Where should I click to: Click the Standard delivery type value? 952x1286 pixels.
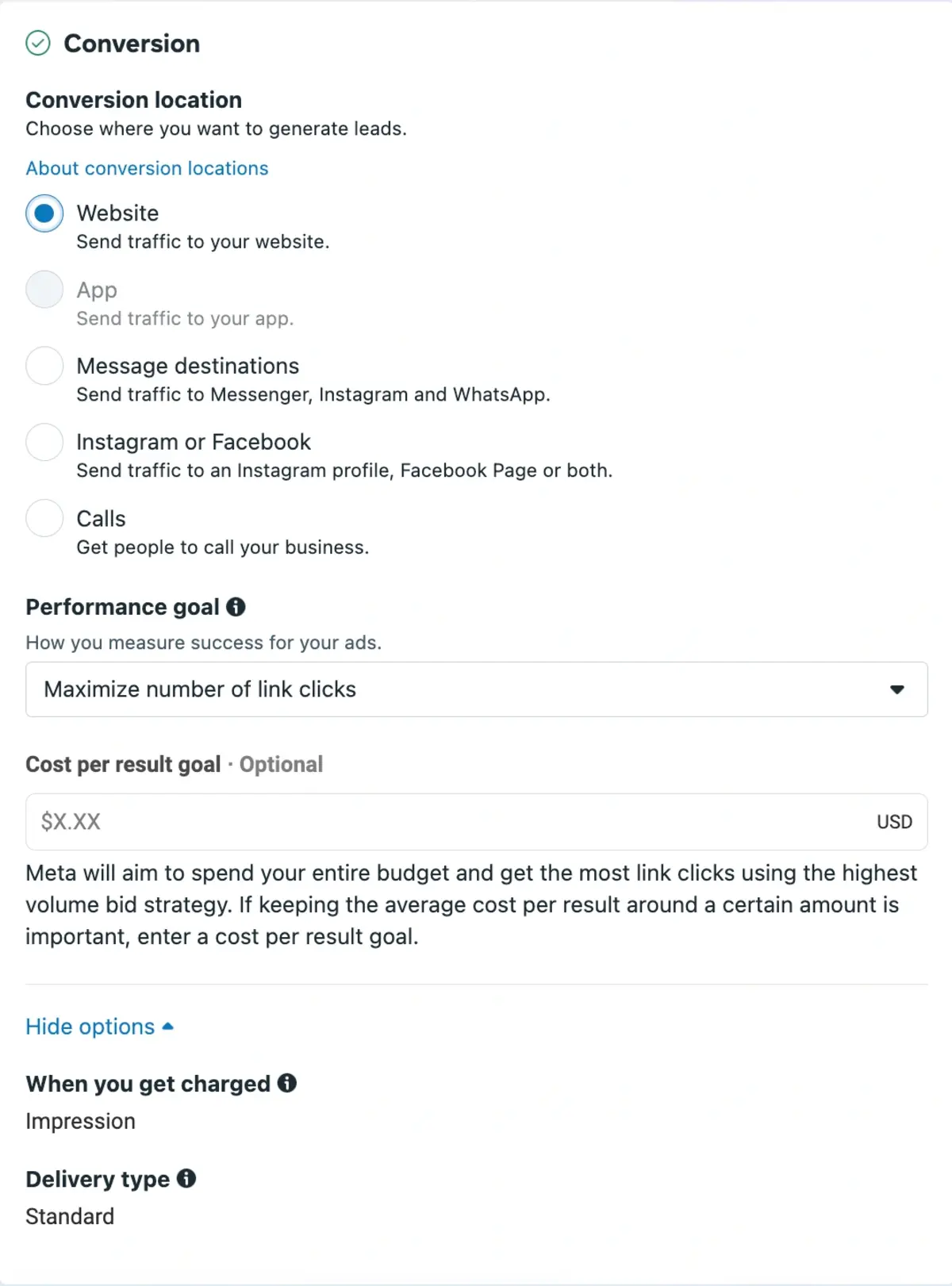tap(70, 1216)
